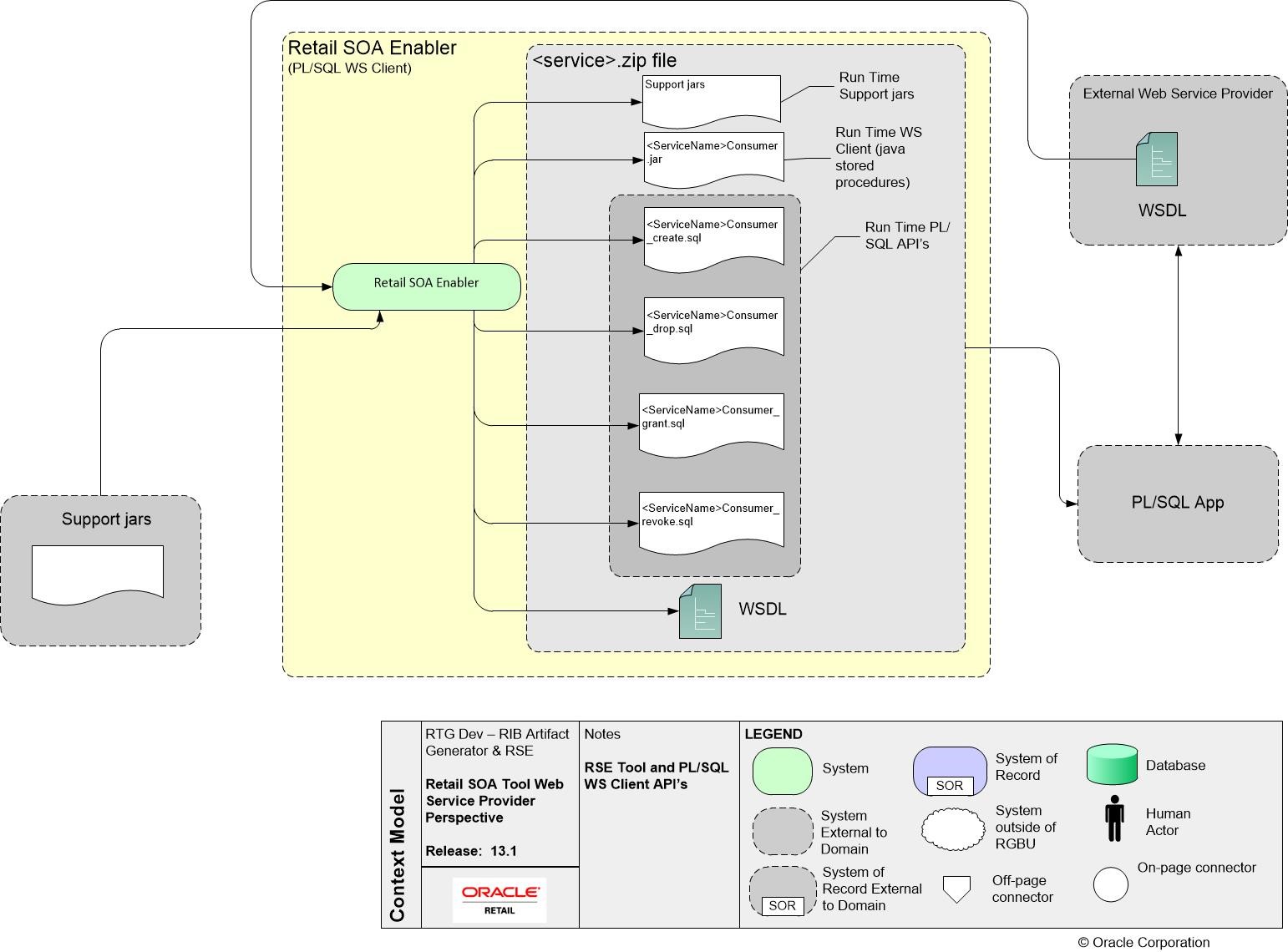Click the '(PL/SQL WS Client)' subtitle

click(x=349, y=68)
